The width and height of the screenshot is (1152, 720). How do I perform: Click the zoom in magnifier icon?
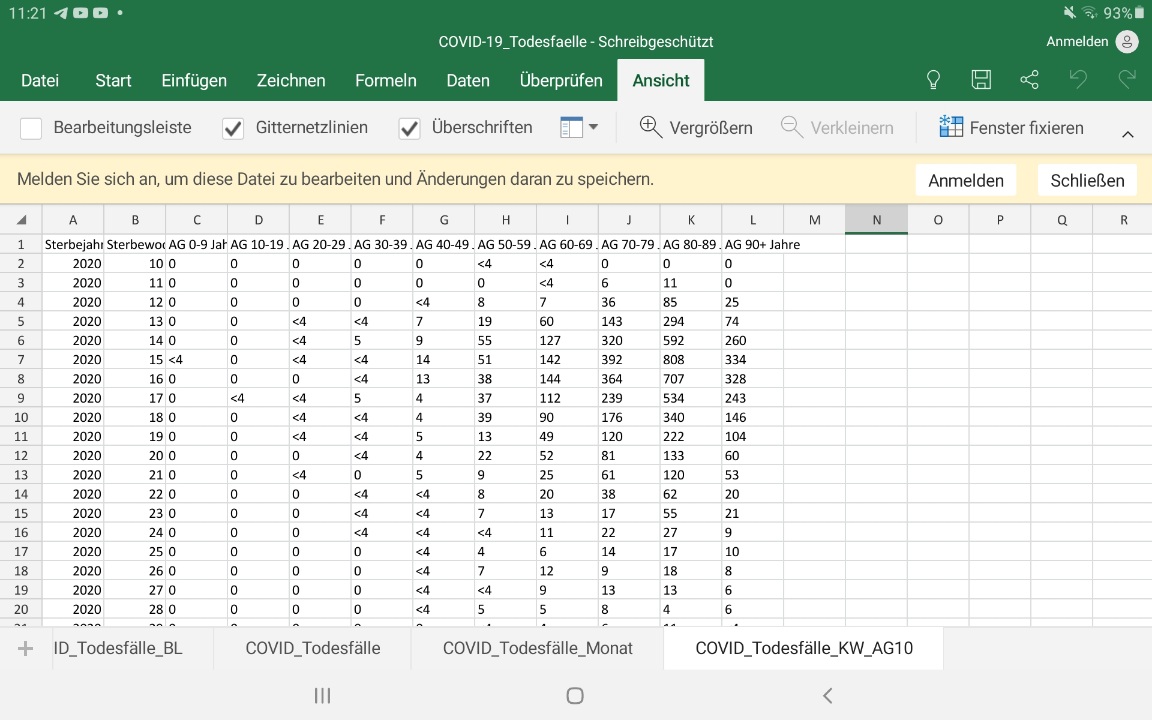(651, 127)
